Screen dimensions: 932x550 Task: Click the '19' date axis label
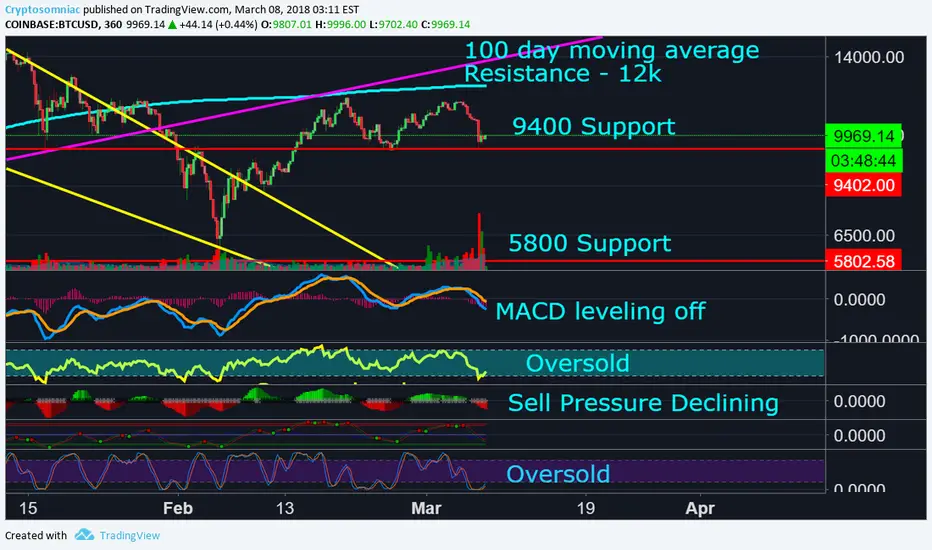click(x=585, y=508)
